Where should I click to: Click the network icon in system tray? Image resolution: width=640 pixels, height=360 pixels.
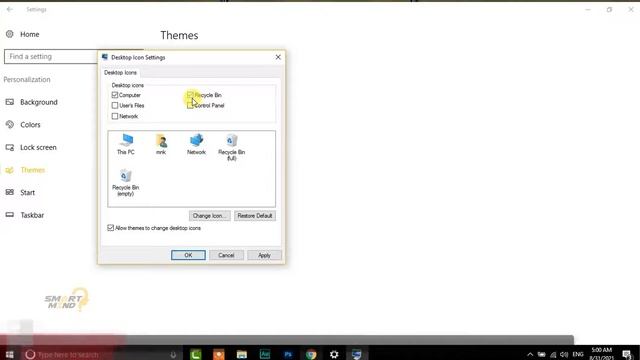553,354
